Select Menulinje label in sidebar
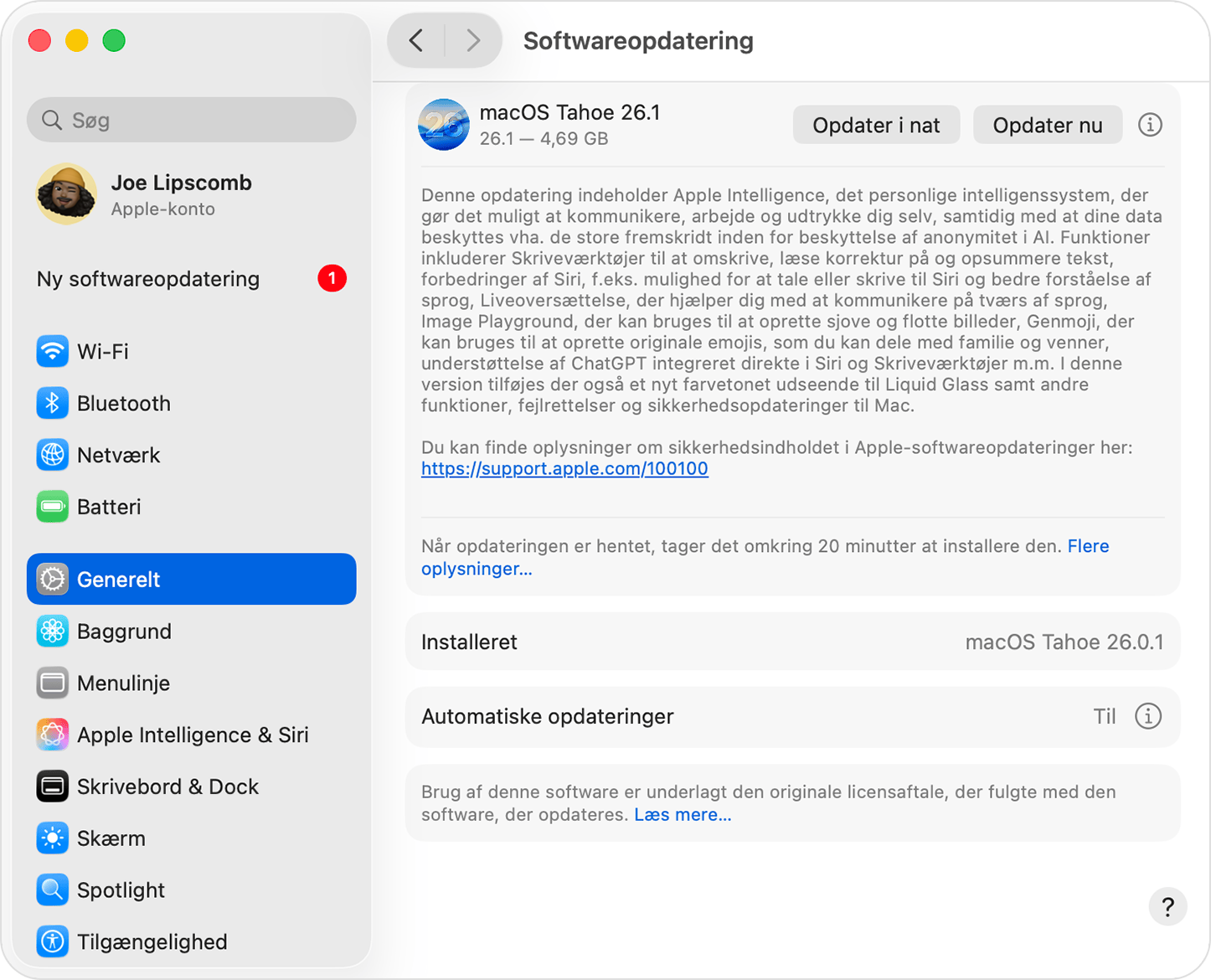This screenshot has width=1211, height=980. pos(123,683)
